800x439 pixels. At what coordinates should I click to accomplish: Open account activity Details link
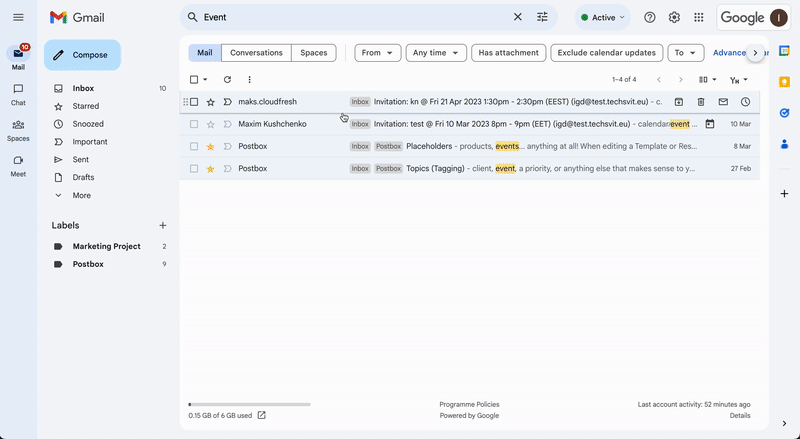click(x=740, y=416)
